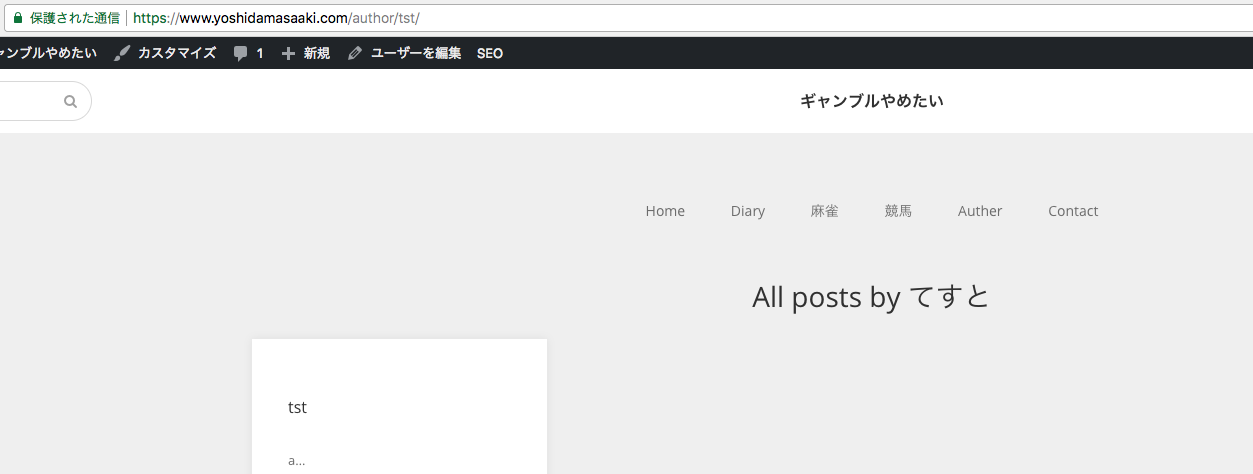Click the 保護された通信 secure label
Viewport: 1253px width, 474px height.
point(75,18)
